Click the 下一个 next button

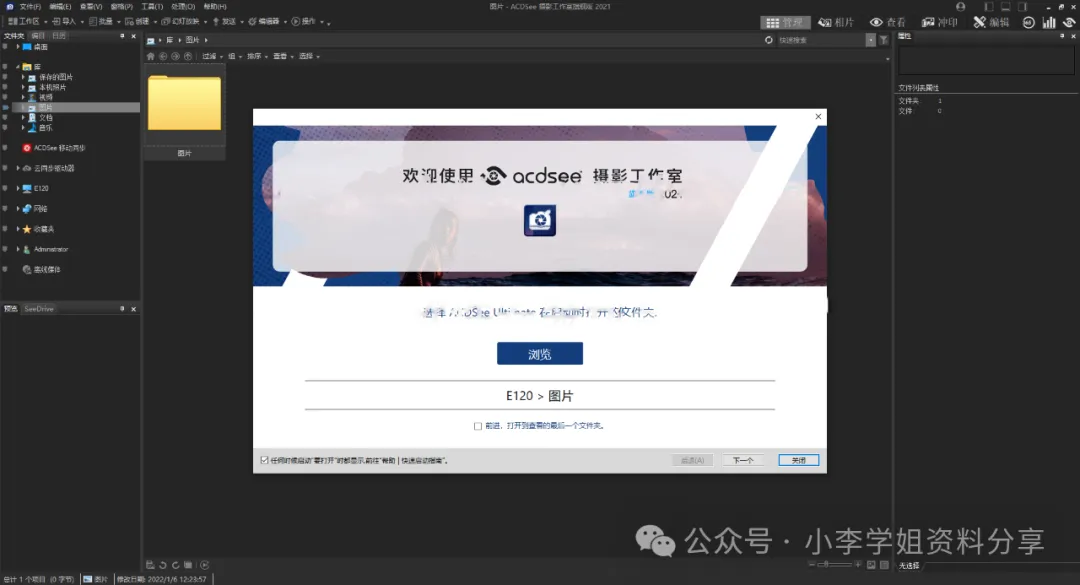click(742, 460)
